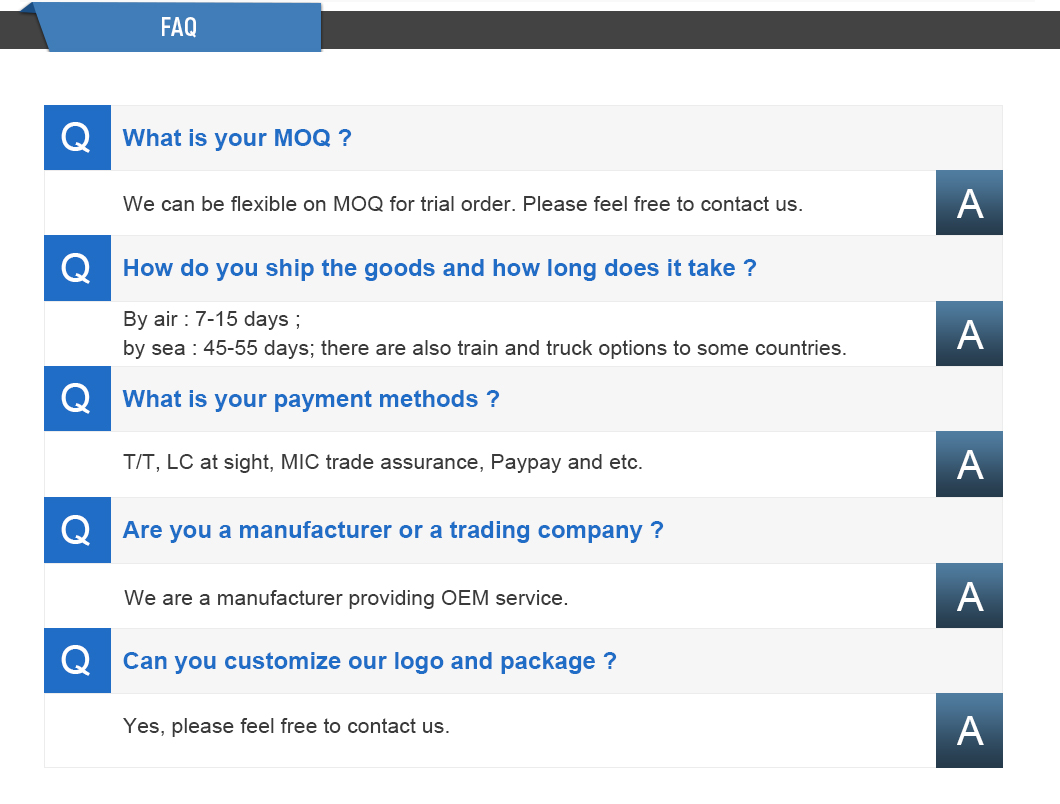Select the FAQ tab header

178,27
